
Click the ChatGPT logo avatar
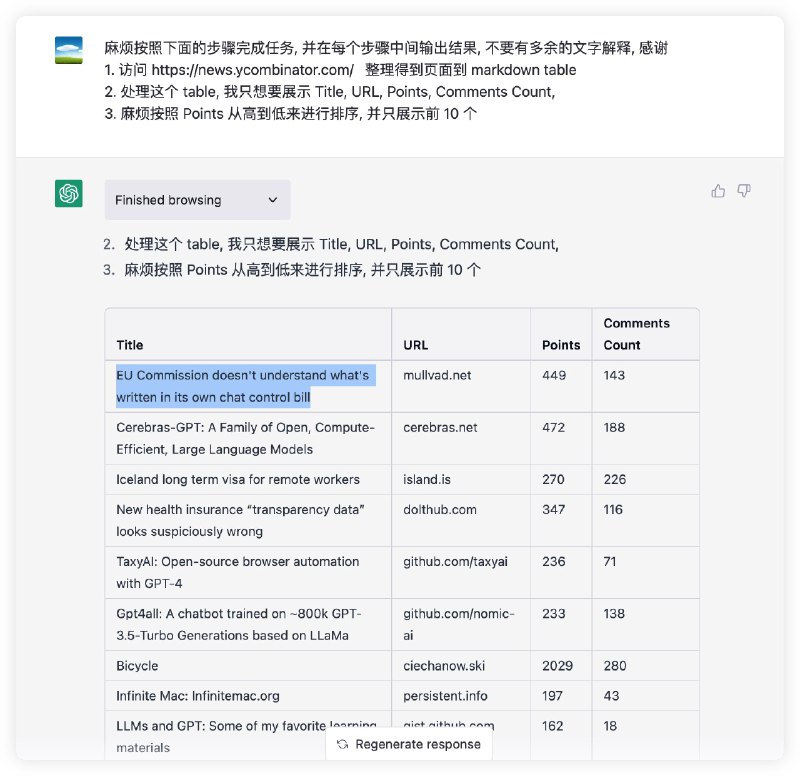(69, 193)
